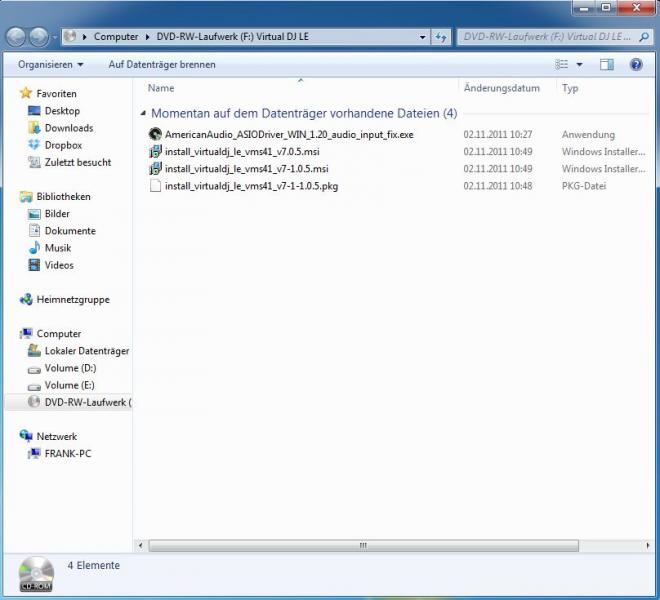Click the location icon in the address bar
Image resolution: width=660 pixels, height=600 pixels.
coord(71,37)
